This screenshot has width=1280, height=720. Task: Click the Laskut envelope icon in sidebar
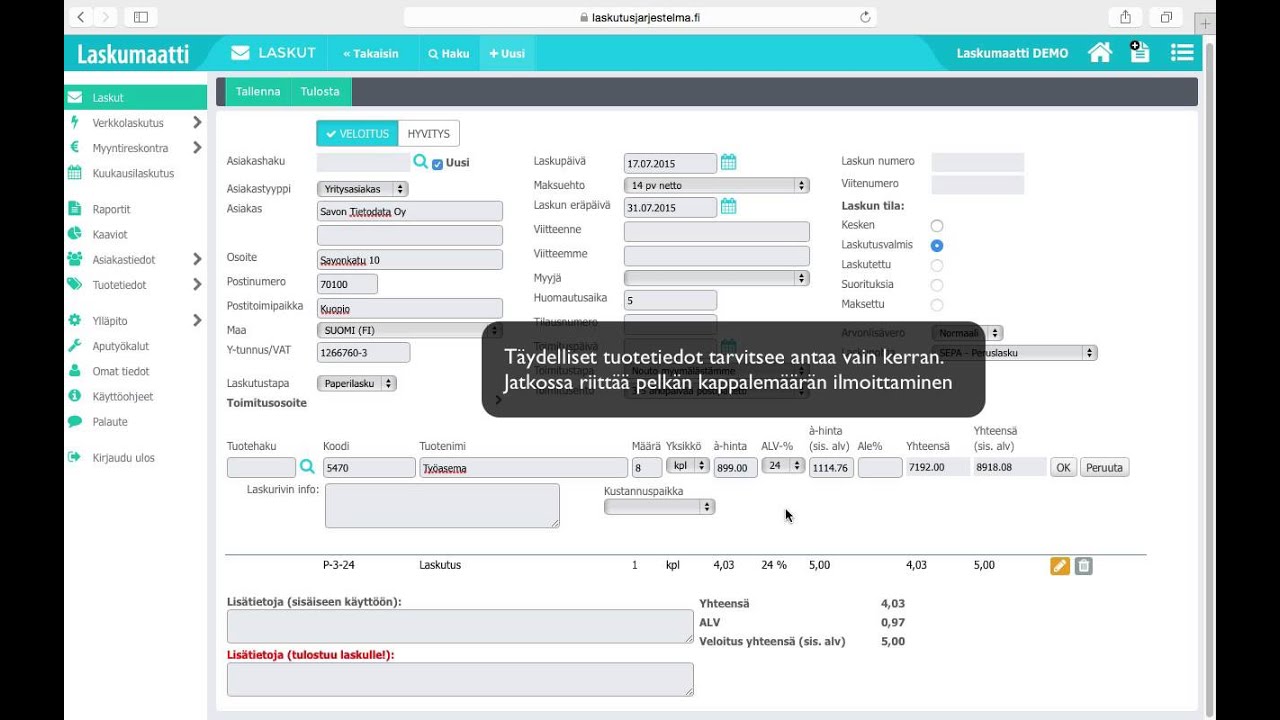[x=74, y=98]
